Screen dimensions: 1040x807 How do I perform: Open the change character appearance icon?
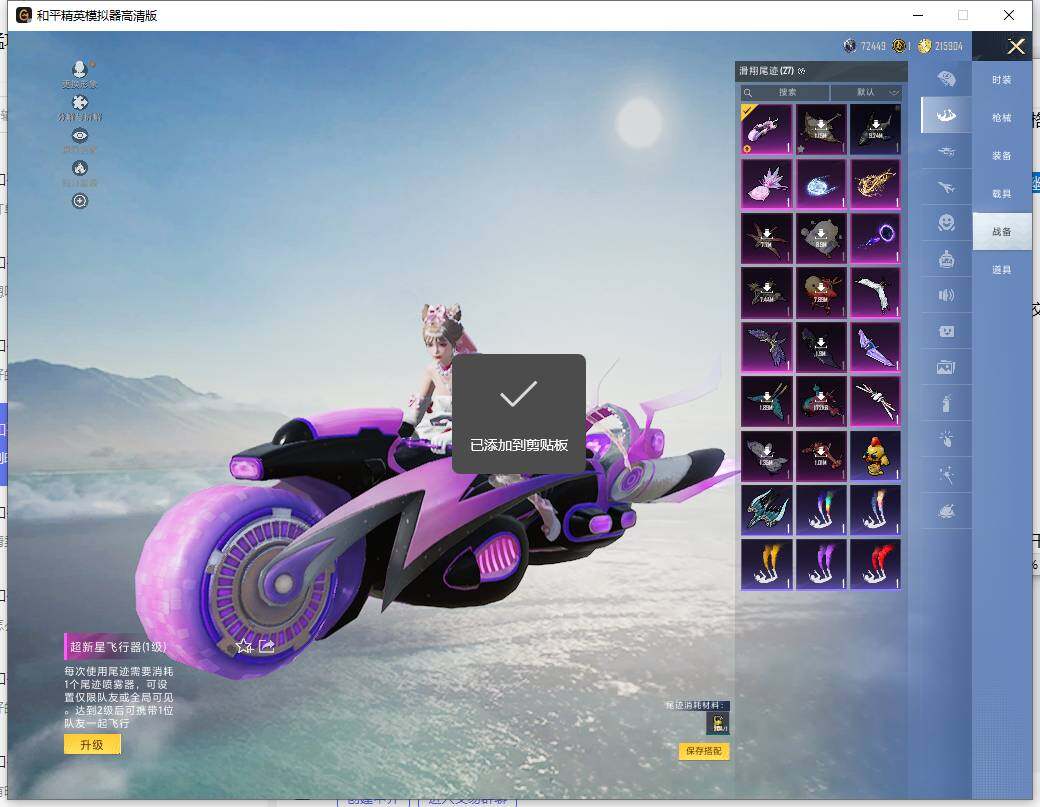[80, 69]
